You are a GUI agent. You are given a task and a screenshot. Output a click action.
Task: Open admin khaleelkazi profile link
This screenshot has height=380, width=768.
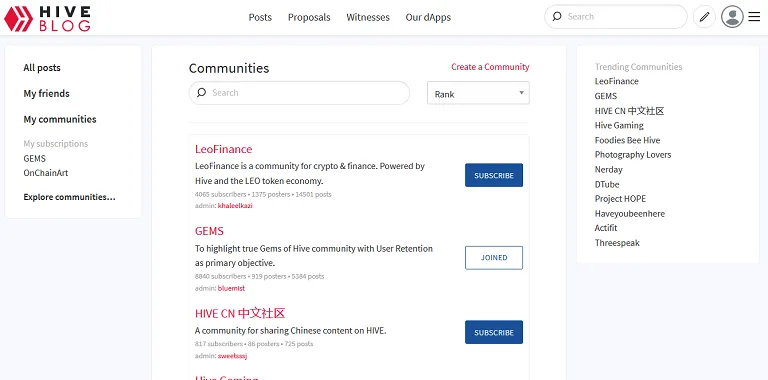point(235,206)
